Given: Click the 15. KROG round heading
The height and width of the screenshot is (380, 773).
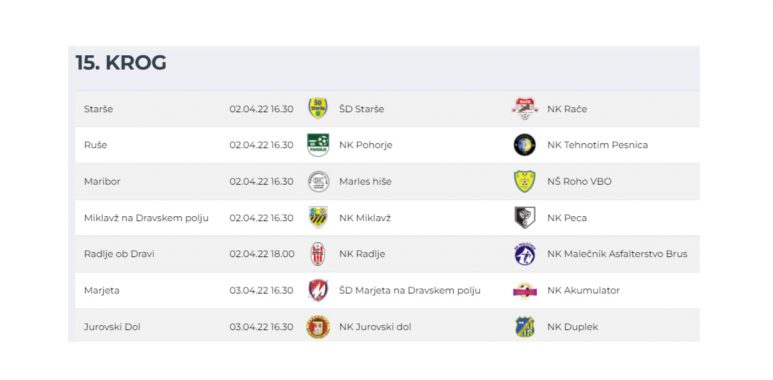Looking at the screenshot, I should (x=121, y=63).
